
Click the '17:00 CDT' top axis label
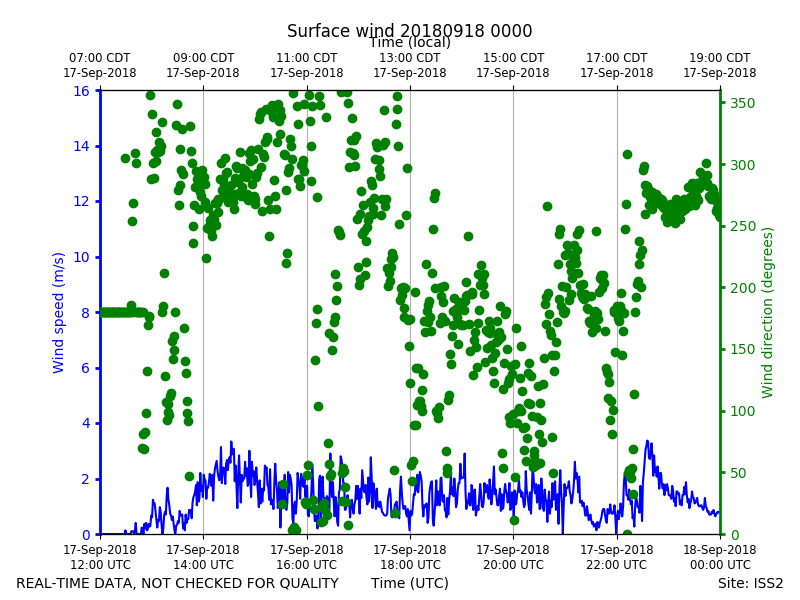pos(616,58)
